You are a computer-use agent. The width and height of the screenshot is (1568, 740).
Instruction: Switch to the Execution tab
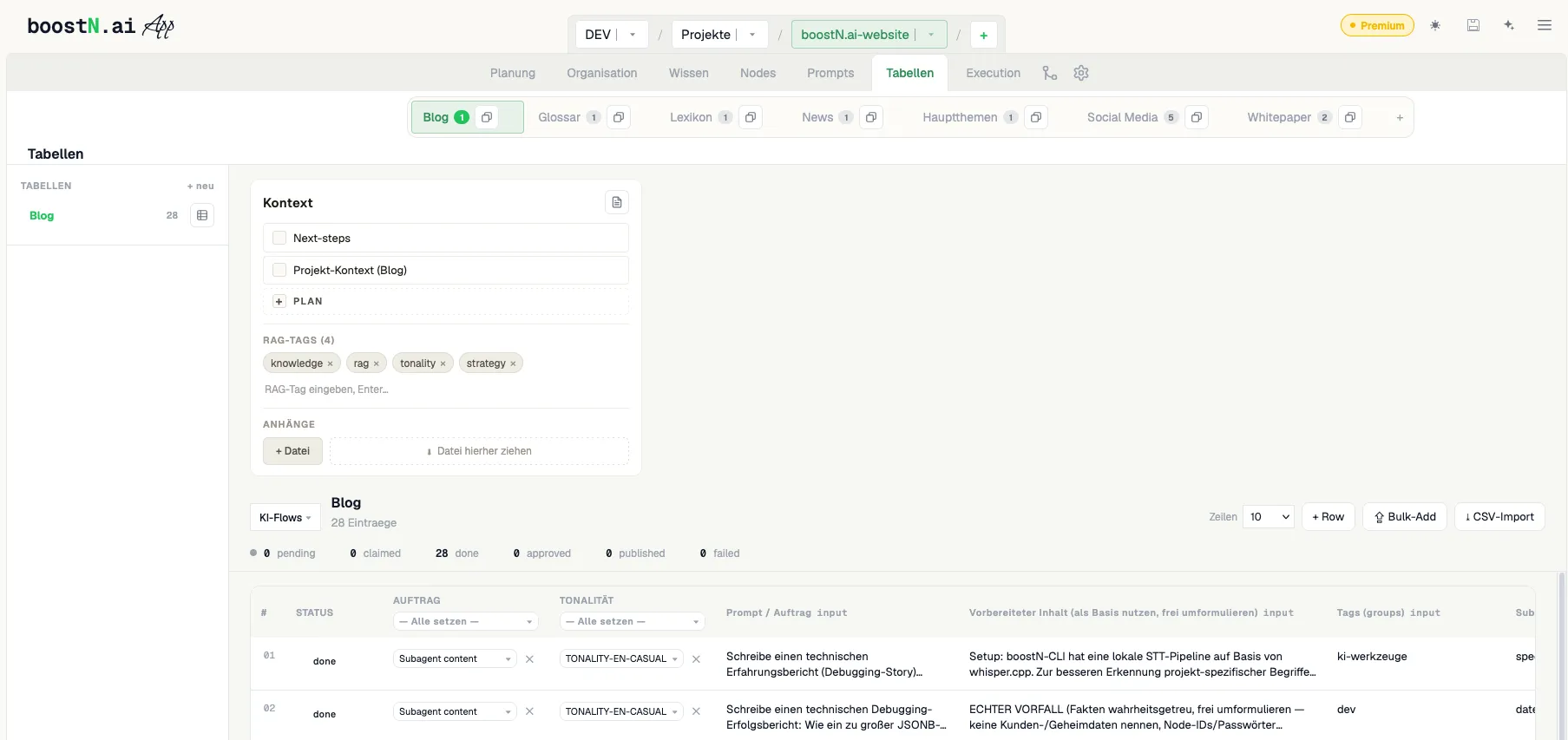(993, 73)
